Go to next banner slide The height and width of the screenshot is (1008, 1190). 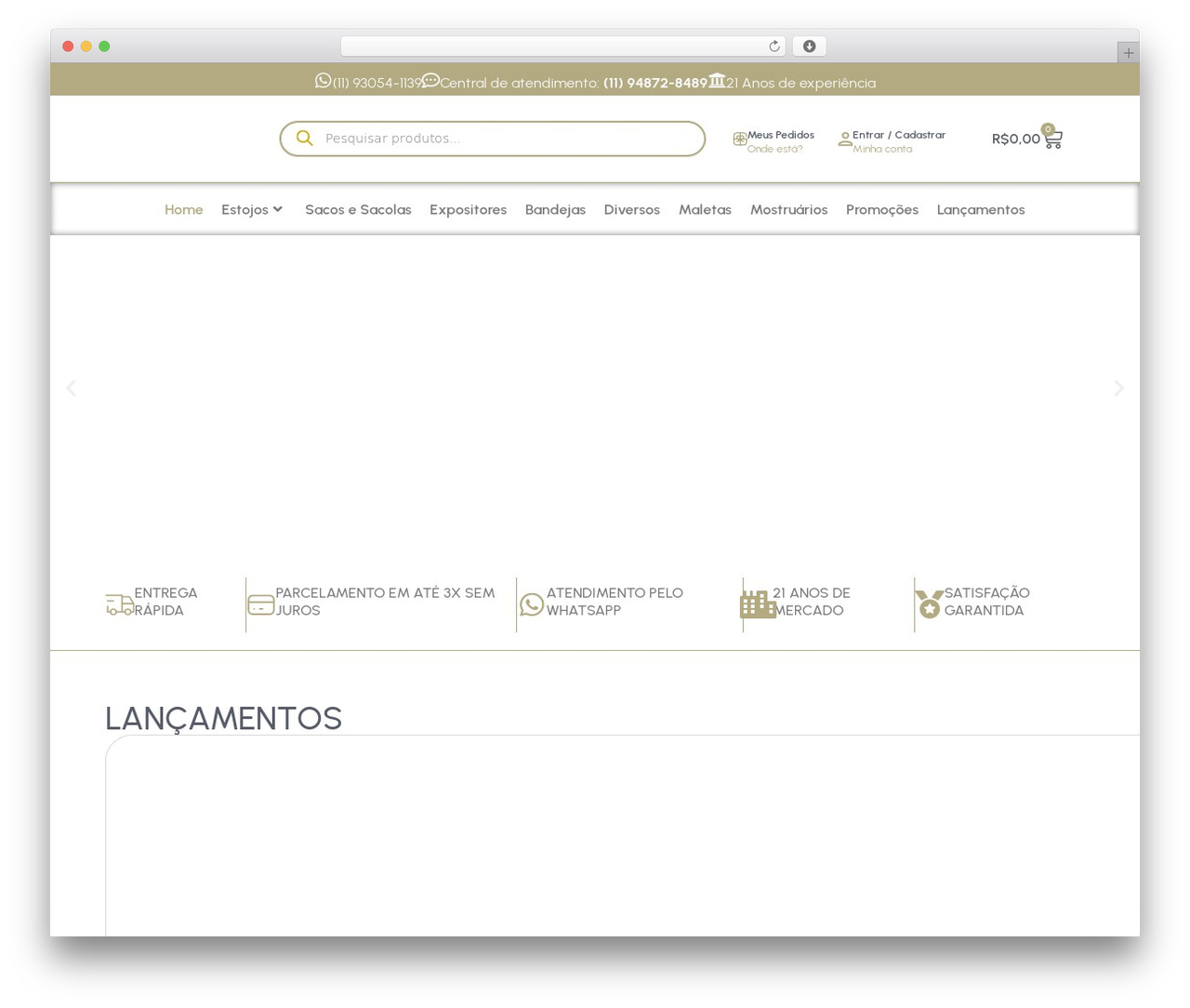(1118, 388)
